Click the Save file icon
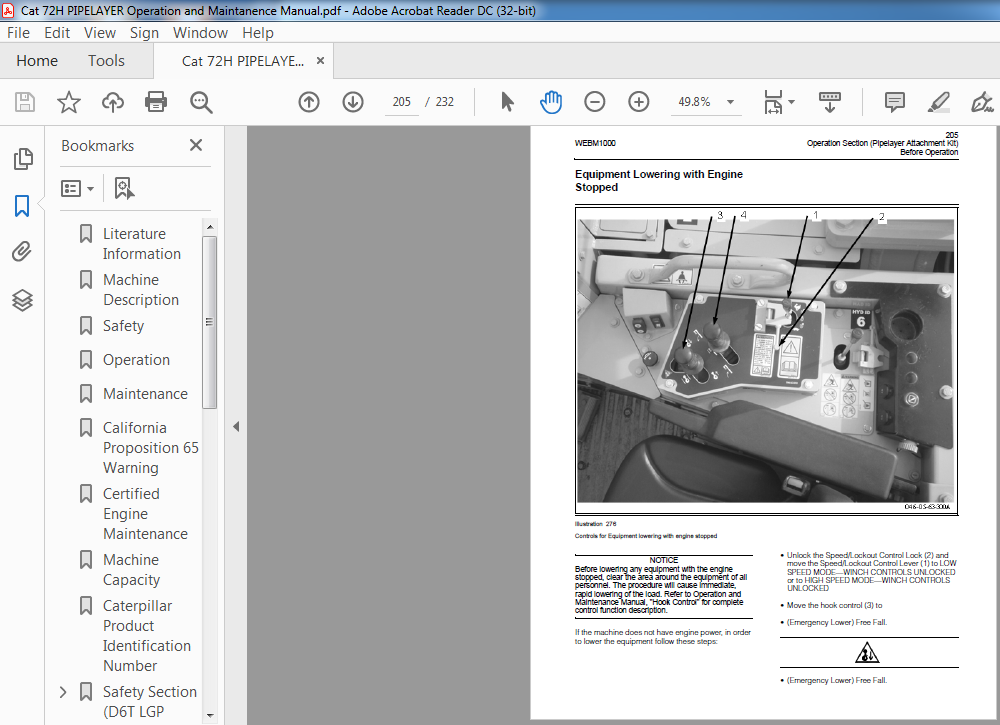The width and height of the screenshot is (1000, 725). click(25, 102)
